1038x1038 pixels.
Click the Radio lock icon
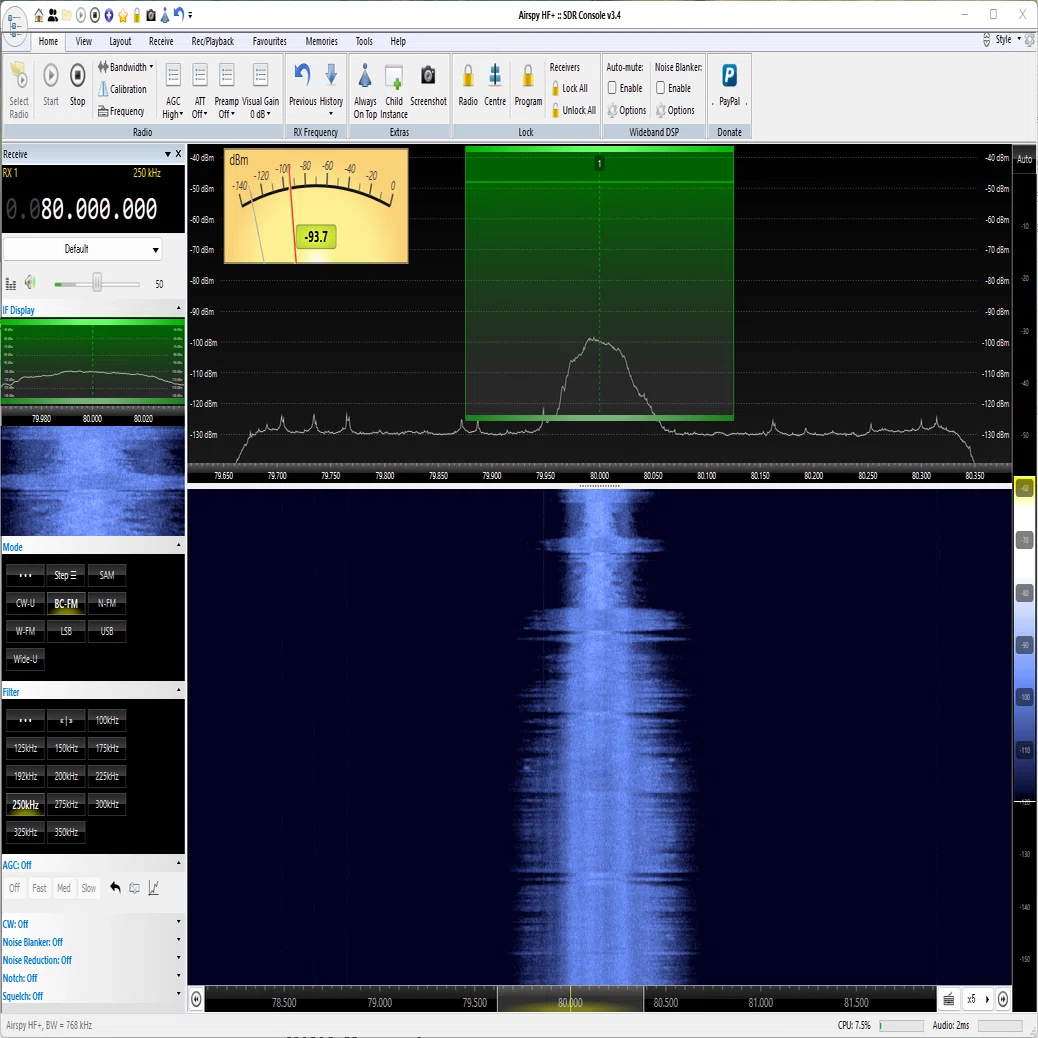tap(468, 84)
